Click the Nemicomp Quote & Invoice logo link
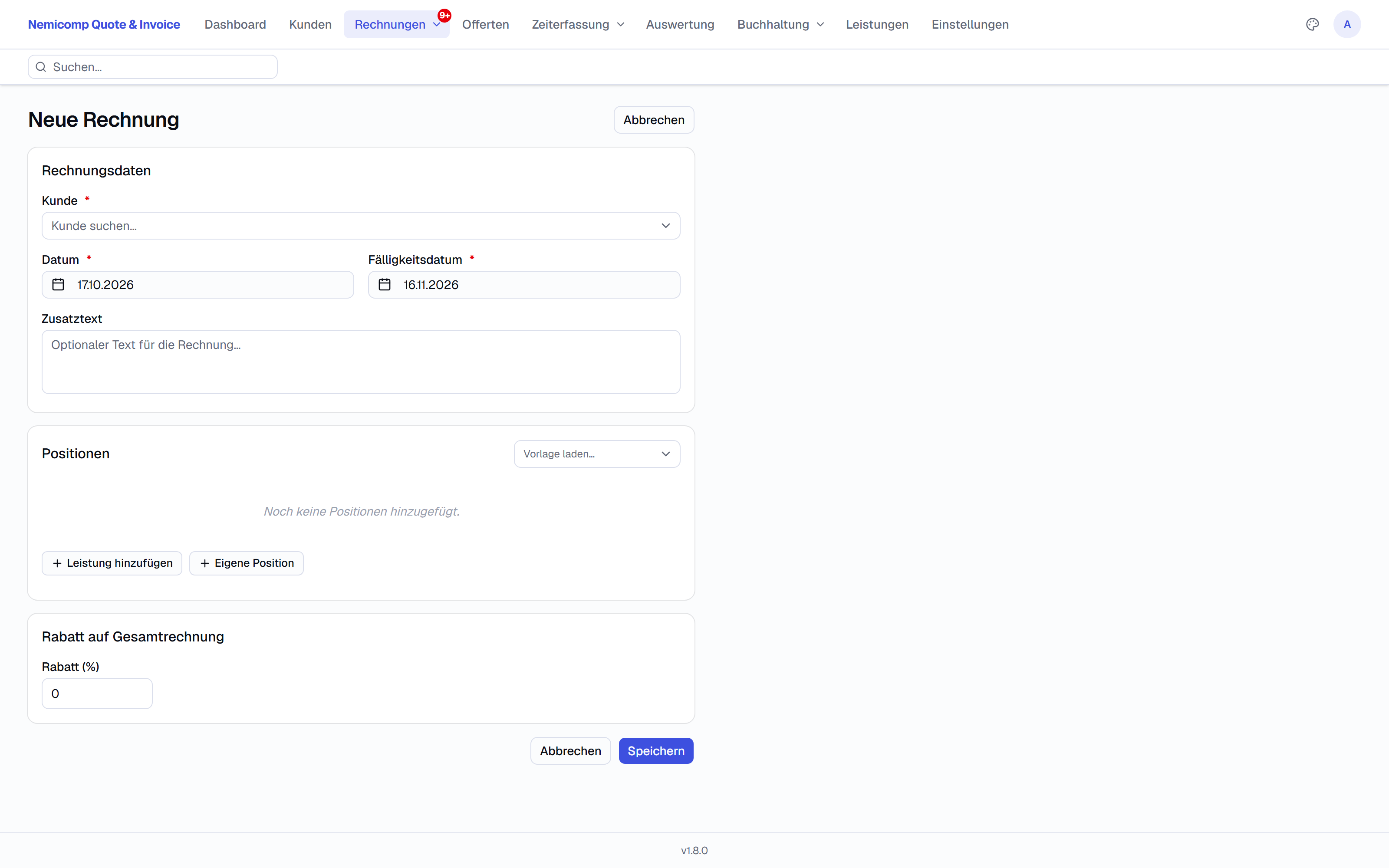The image size is (1389, 868). point(104,24)
